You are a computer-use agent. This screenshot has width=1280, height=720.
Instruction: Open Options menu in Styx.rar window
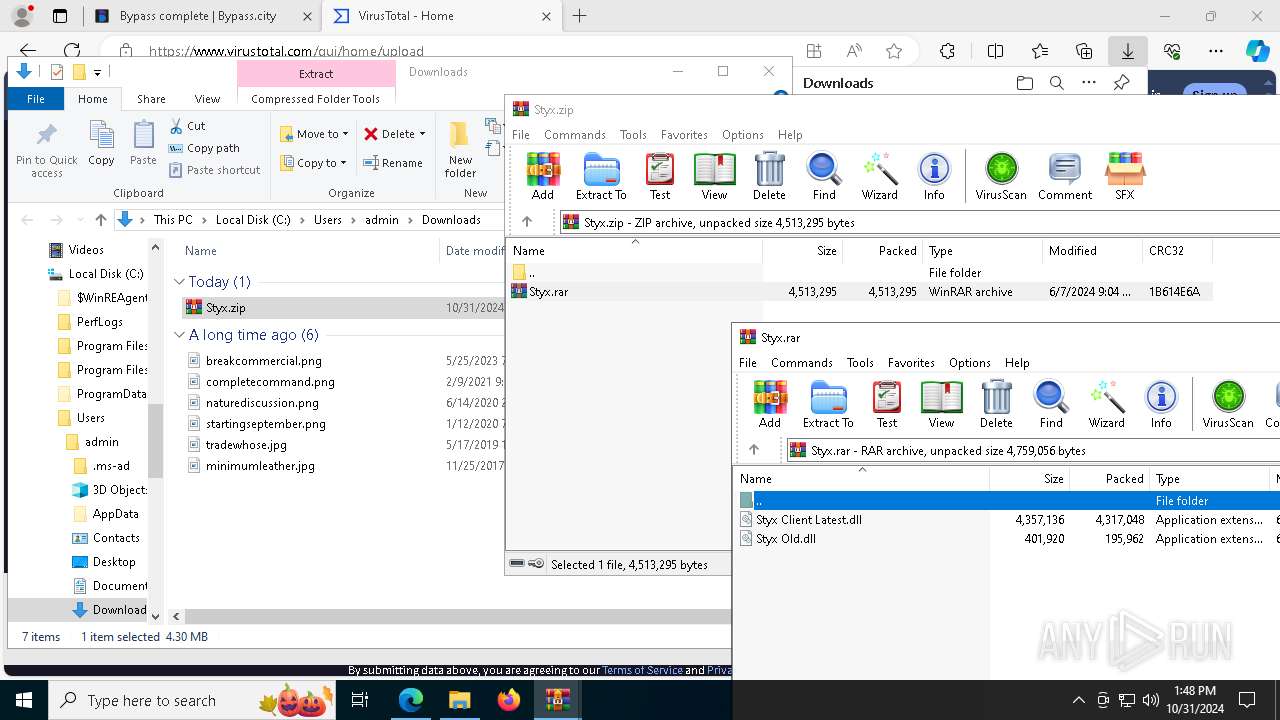[969, 363]
